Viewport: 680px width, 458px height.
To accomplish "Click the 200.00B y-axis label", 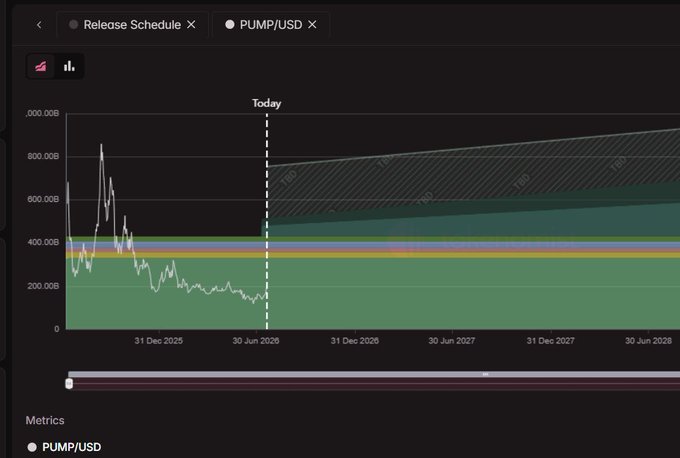I will tap(43, 286).
